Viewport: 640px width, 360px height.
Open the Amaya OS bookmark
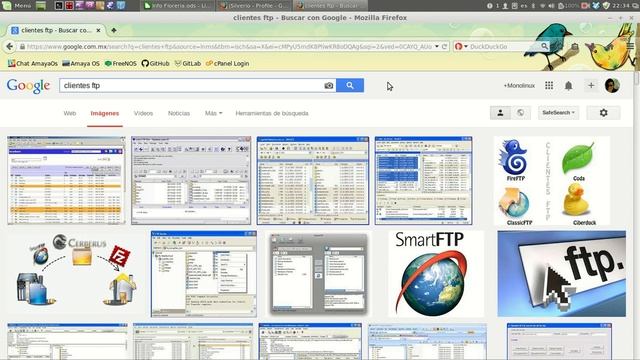(x=81, y=63)
